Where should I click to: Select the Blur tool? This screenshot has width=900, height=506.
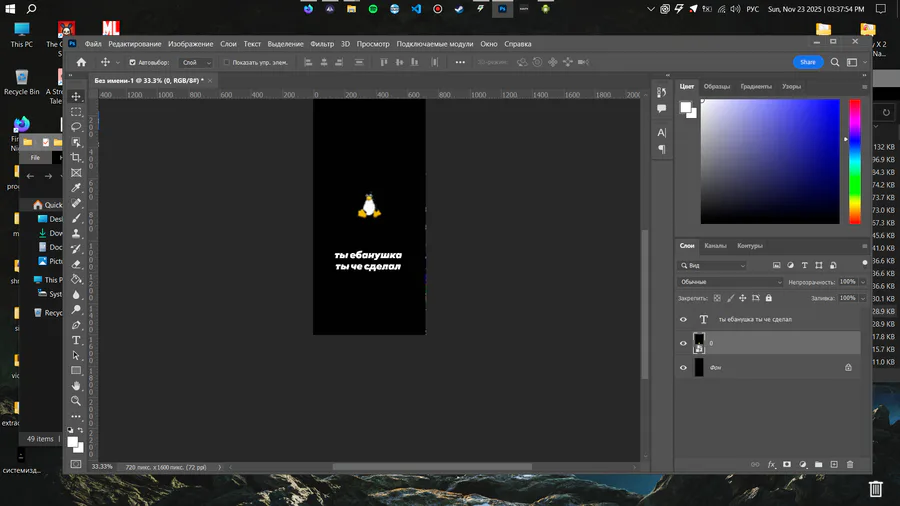point(76,294)
